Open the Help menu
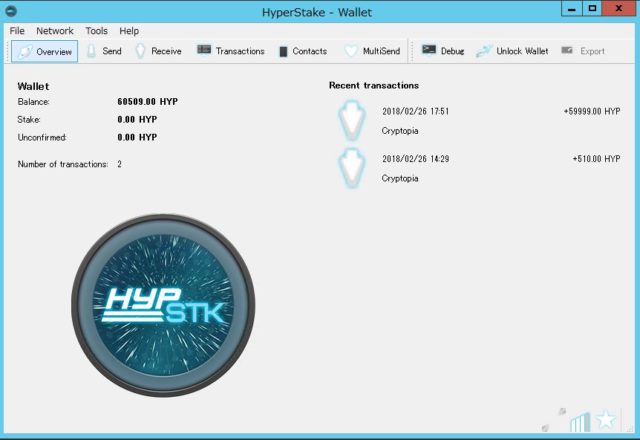This screenshot has width=640, height=440. [129, 31]
